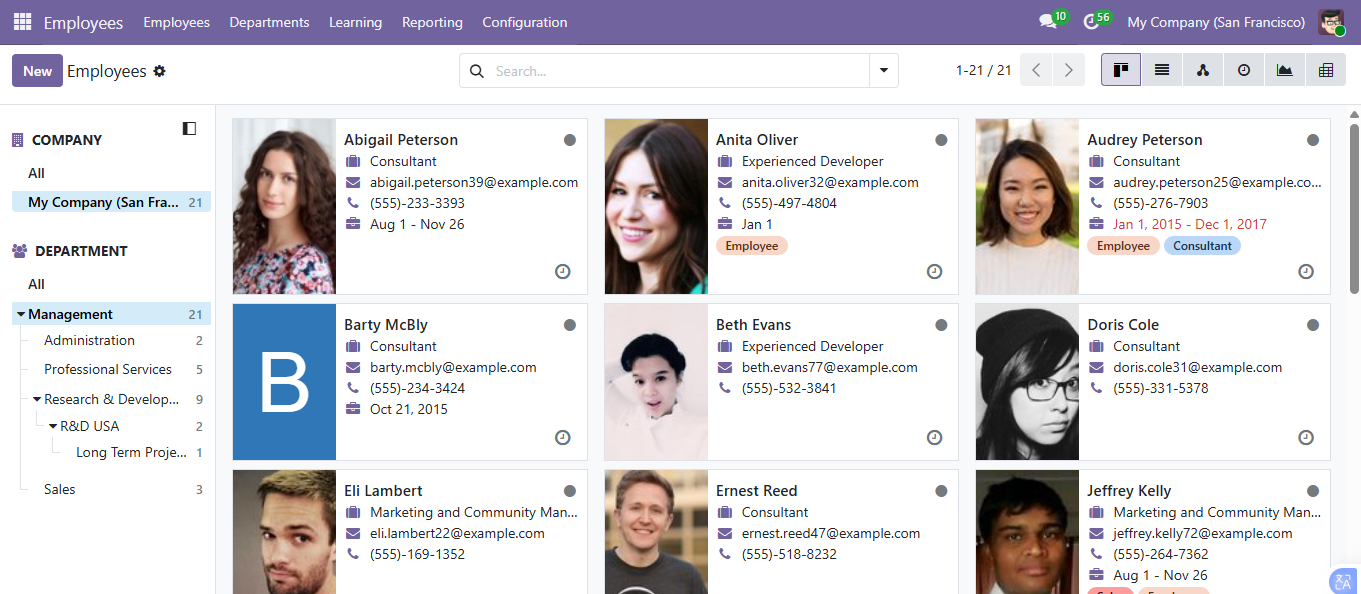This screenshot has width=1361, height=594.
Task: Open the Reporting menu
Action: click(x=432, y=22)
